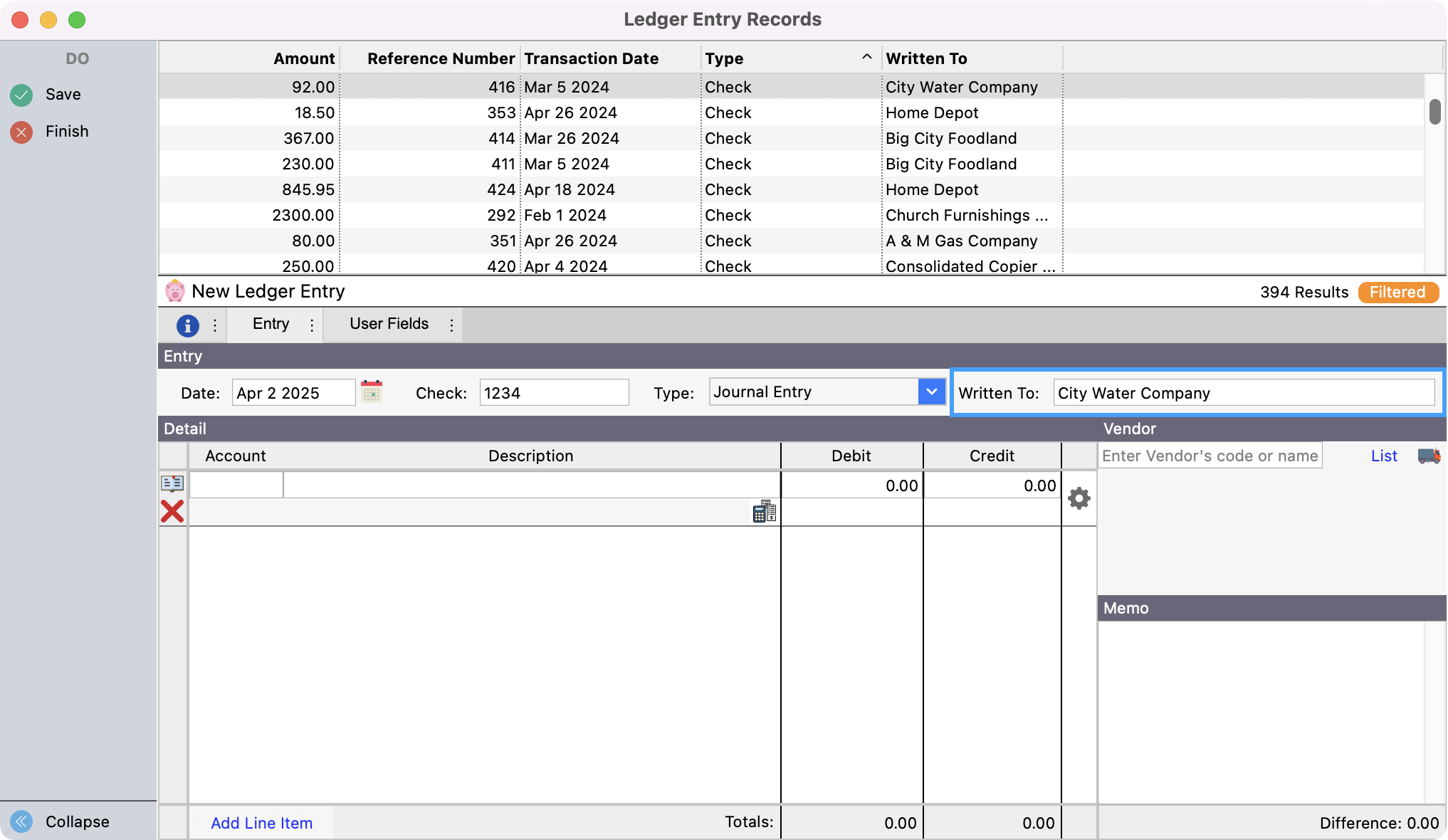Screen dimensions: 1448x840
Task: Click the red Finish X icon
Action: (x=21, y=132)
